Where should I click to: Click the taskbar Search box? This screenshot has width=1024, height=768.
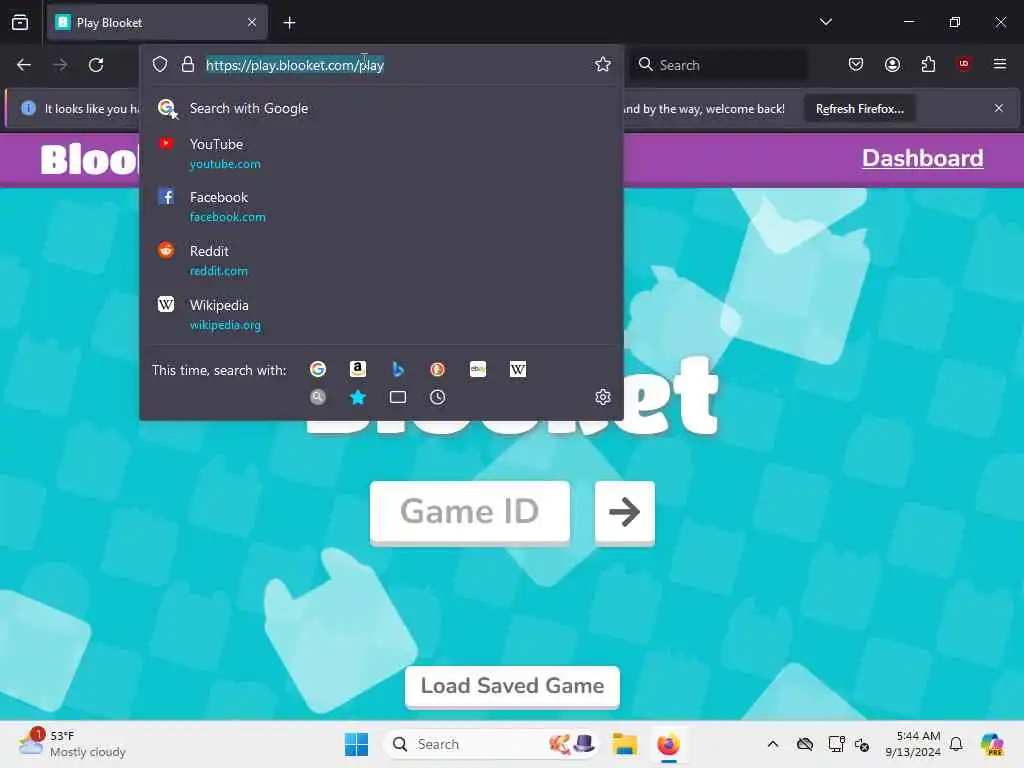[491, 744]
